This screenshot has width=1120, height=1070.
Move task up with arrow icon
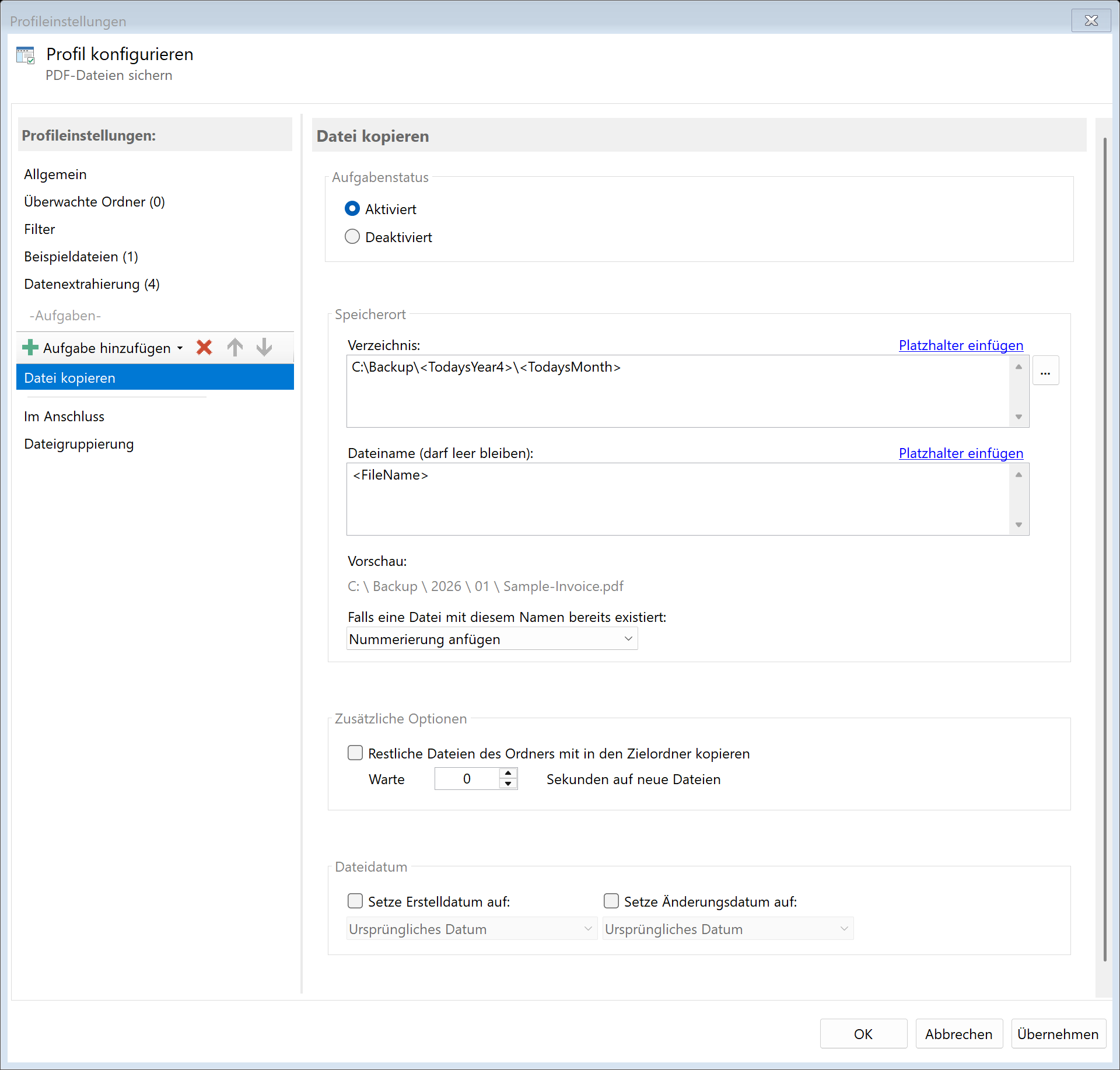(235, 348)
